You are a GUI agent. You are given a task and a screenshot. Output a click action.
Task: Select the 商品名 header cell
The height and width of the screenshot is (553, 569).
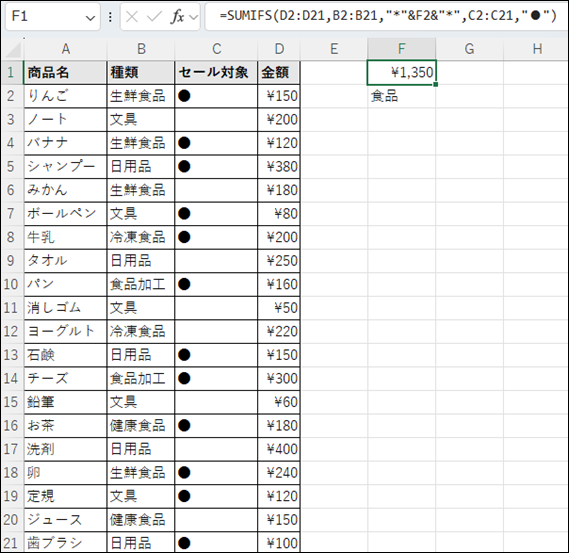65,73
